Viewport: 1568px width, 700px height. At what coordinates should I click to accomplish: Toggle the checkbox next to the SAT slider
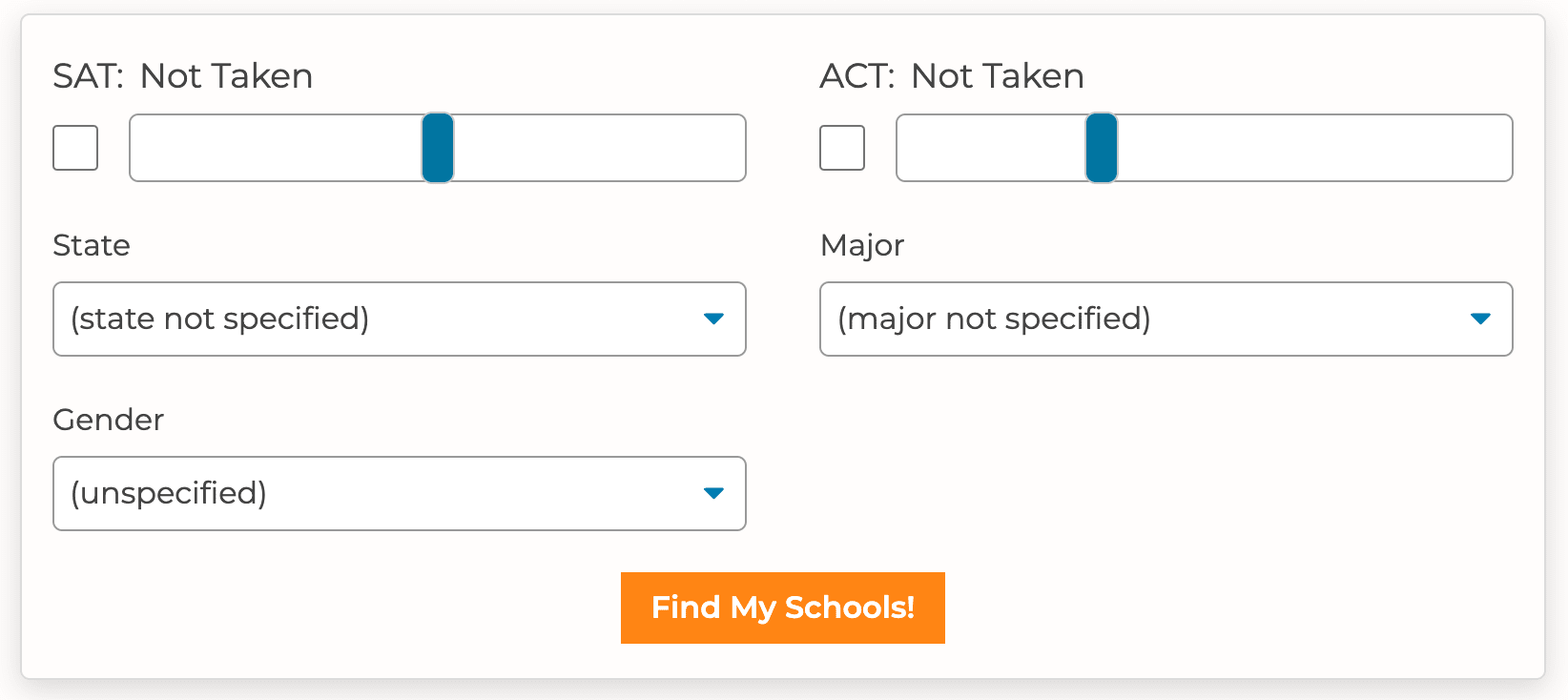[74, 148]
